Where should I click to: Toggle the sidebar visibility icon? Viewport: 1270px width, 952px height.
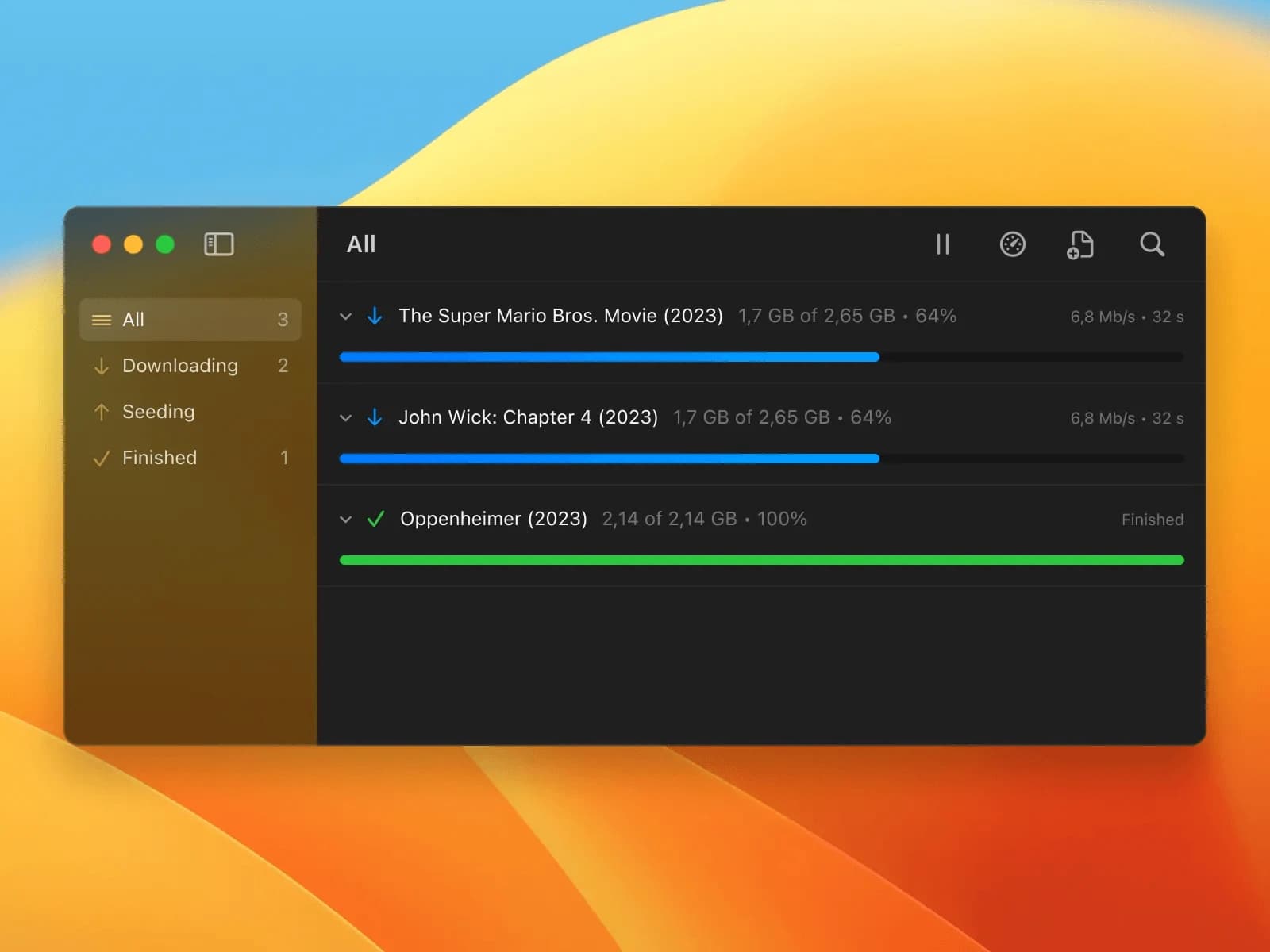tap(219, 244)
